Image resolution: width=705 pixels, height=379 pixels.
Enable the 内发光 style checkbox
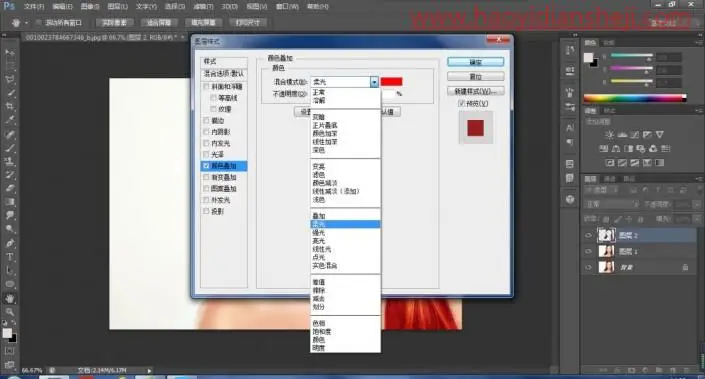point(206,143)
